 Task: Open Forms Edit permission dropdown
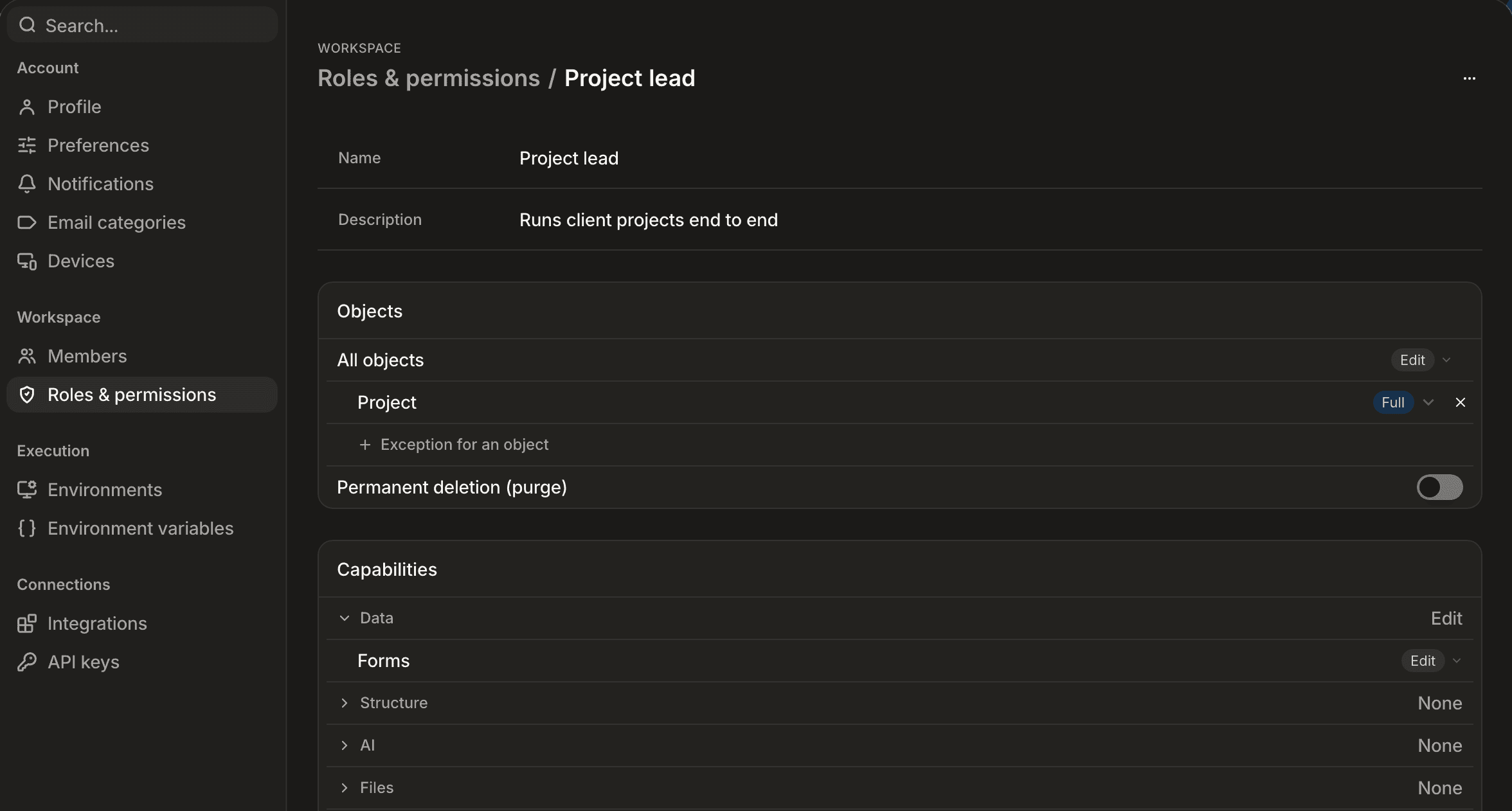[x=1432, y=661]
